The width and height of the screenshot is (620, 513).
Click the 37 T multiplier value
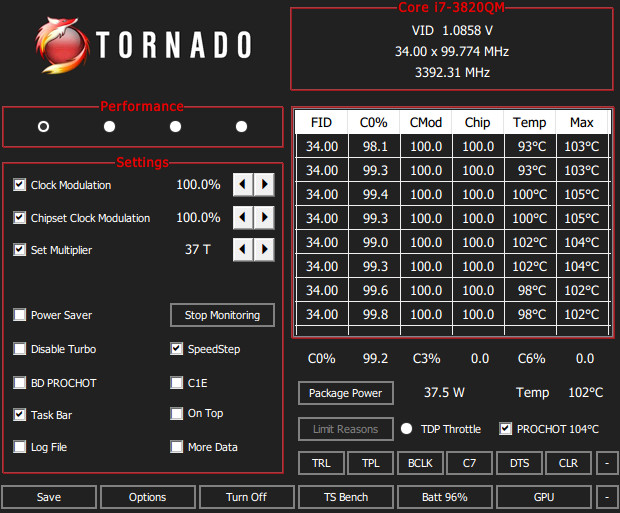point(198,250)
